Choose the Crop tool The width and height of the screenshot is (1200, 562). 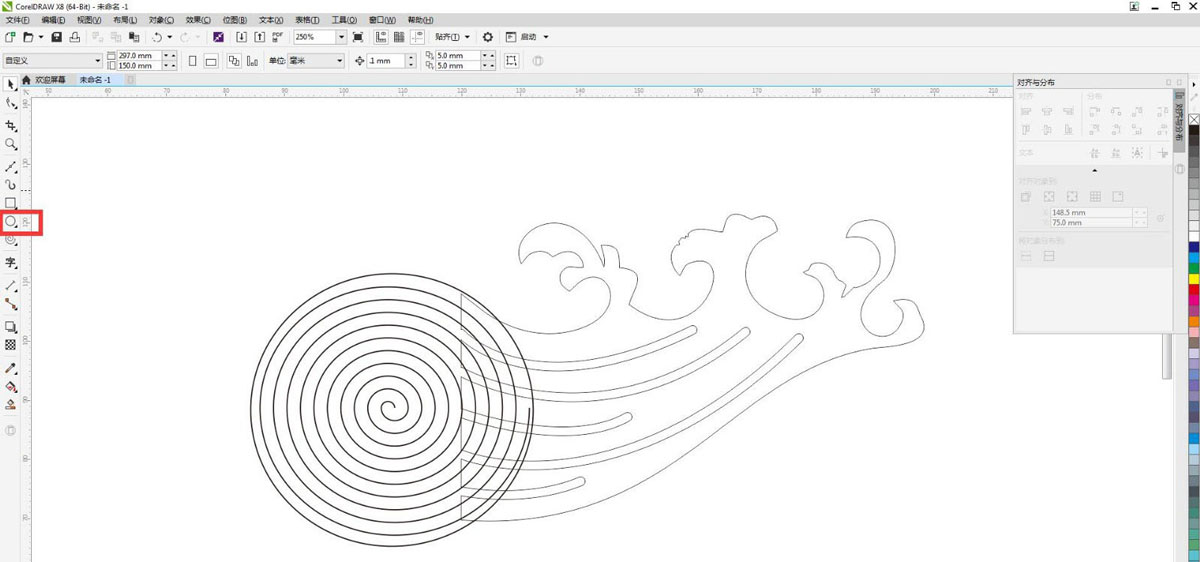11,126
